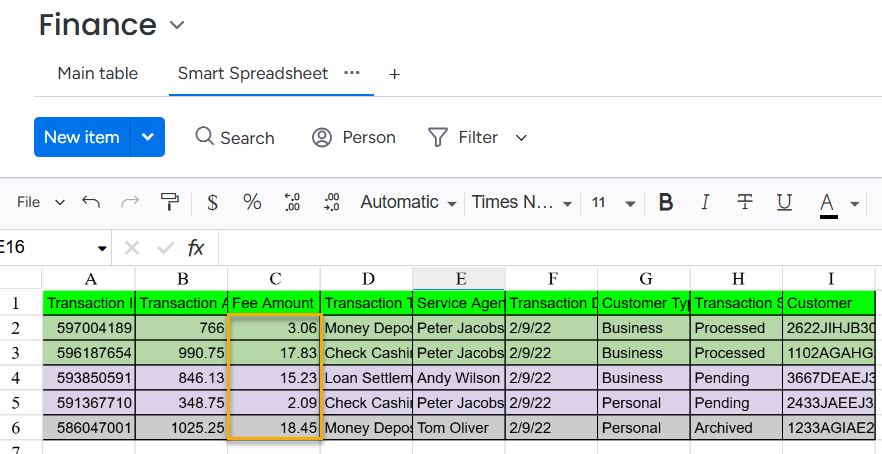Image resolution: width=882 pixels, height=454 pixels.
Task: Open the File menu
Action: 40,202
